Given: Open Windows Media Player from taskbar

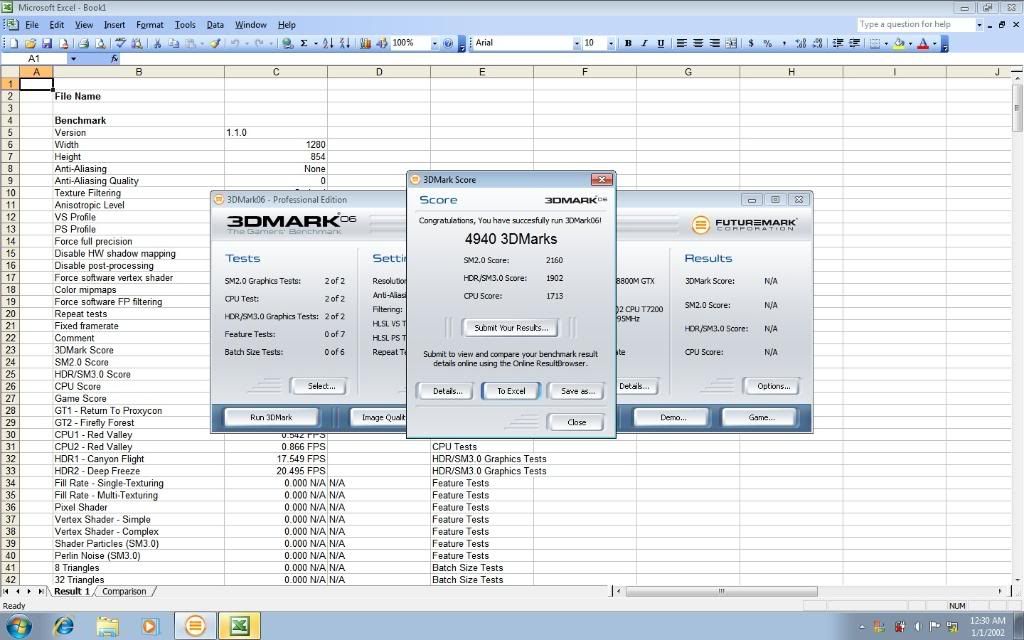Looking at the screenshot, I should [x=150, y=626].
